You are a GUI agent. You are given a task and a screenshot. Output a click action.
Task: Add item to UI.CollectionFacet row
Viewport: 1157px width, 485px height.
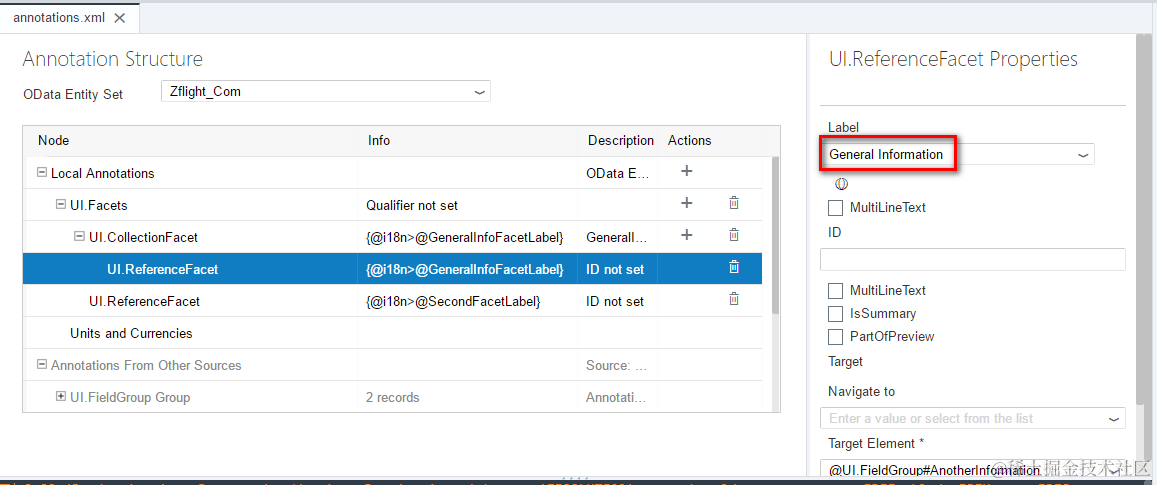point(686,235)
